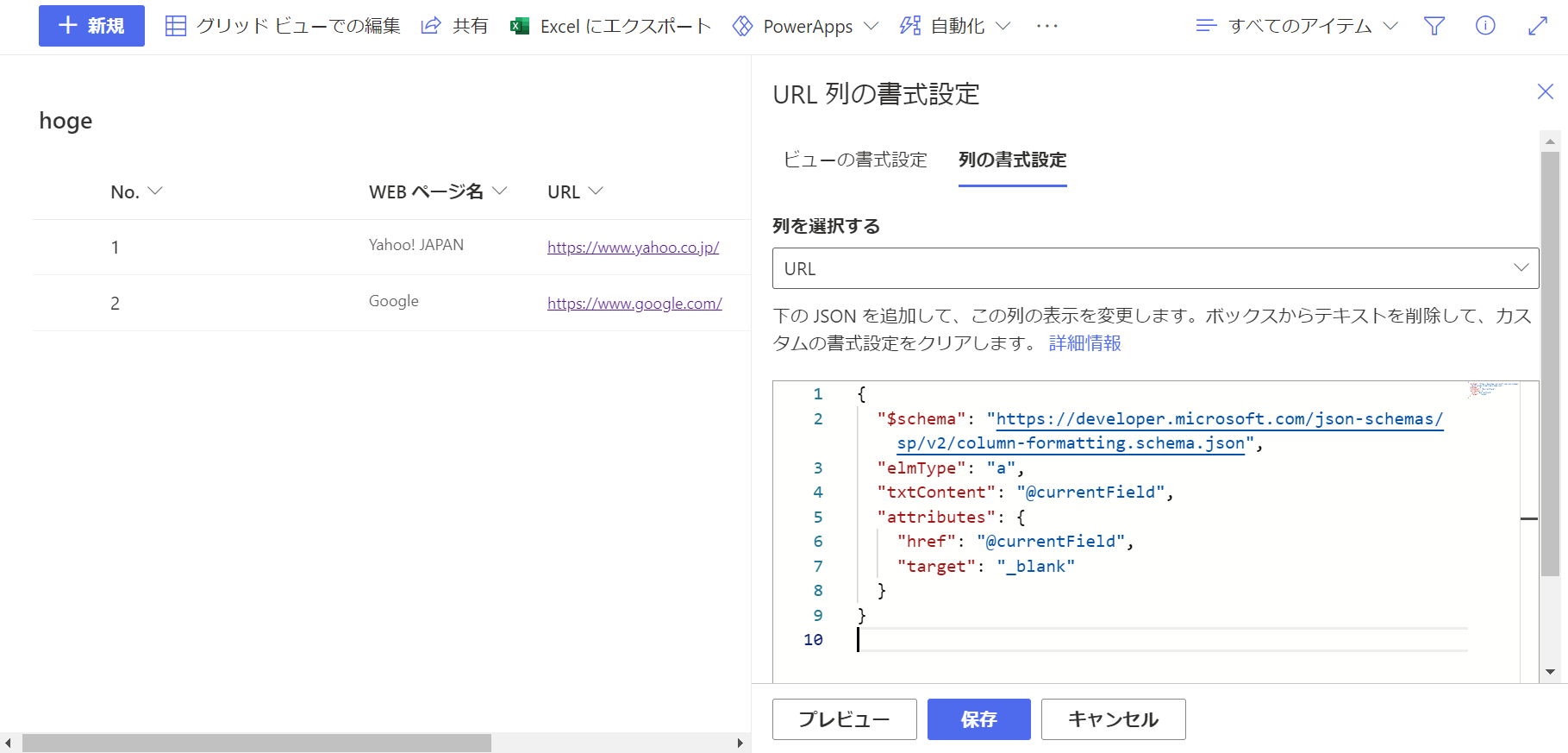Open the URL column selection combo box

coord(1156,268)
